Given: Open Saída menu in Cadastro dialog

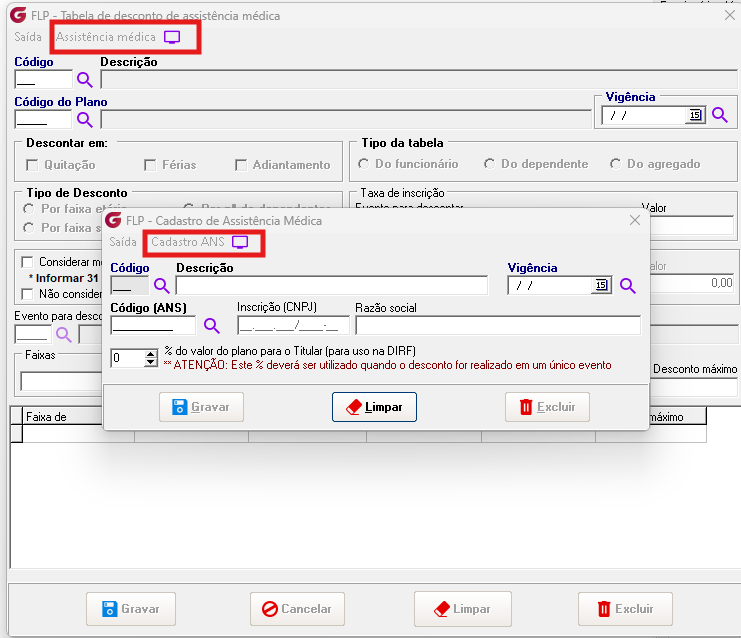Looking at the screenshot, I should [x=123, y=242].
